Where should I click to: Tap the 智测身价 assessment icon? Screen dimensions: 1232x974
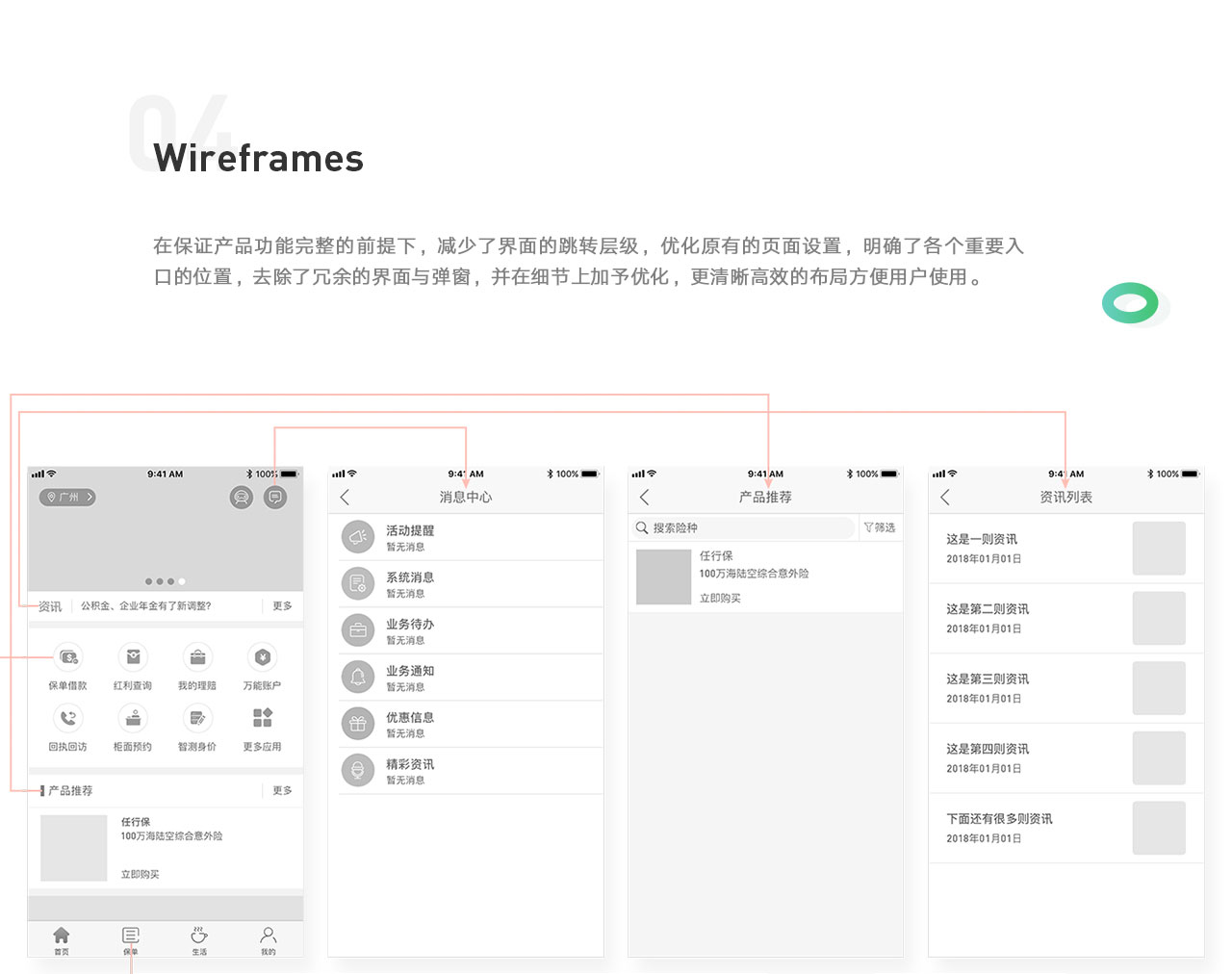[x=197, y=719]
